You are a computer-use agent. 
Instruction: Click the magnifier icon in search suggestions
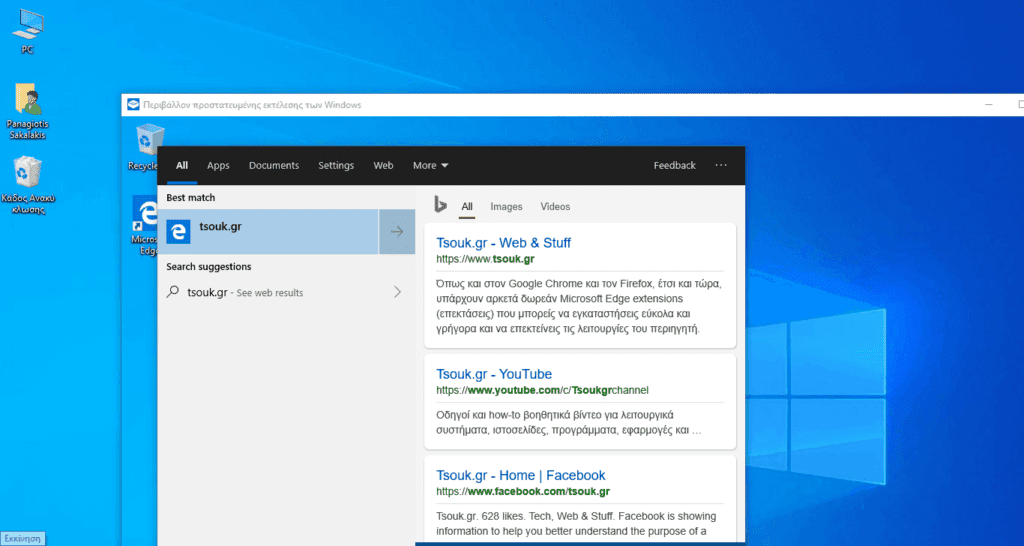click(x=172, y=292)
